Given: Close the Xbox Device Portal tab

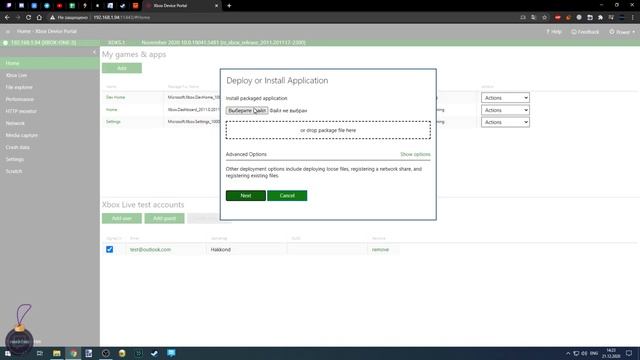Looking at the screenshot, I should pyautogui.click(x=216, y=6).
